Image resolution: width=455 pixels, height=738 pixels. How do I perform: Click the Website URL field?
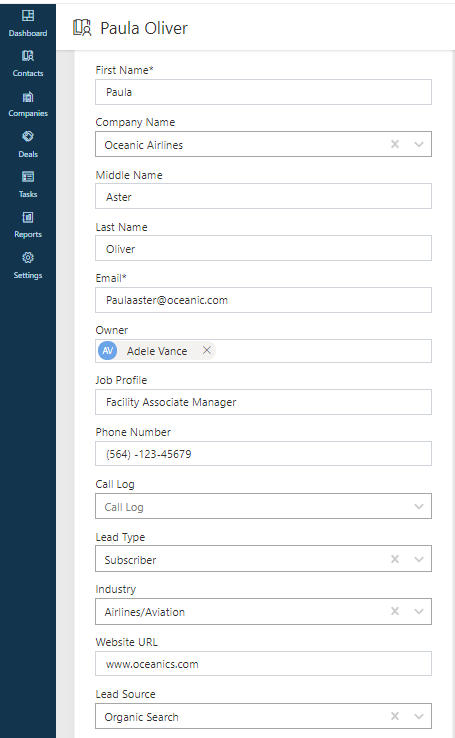[263, 664]
